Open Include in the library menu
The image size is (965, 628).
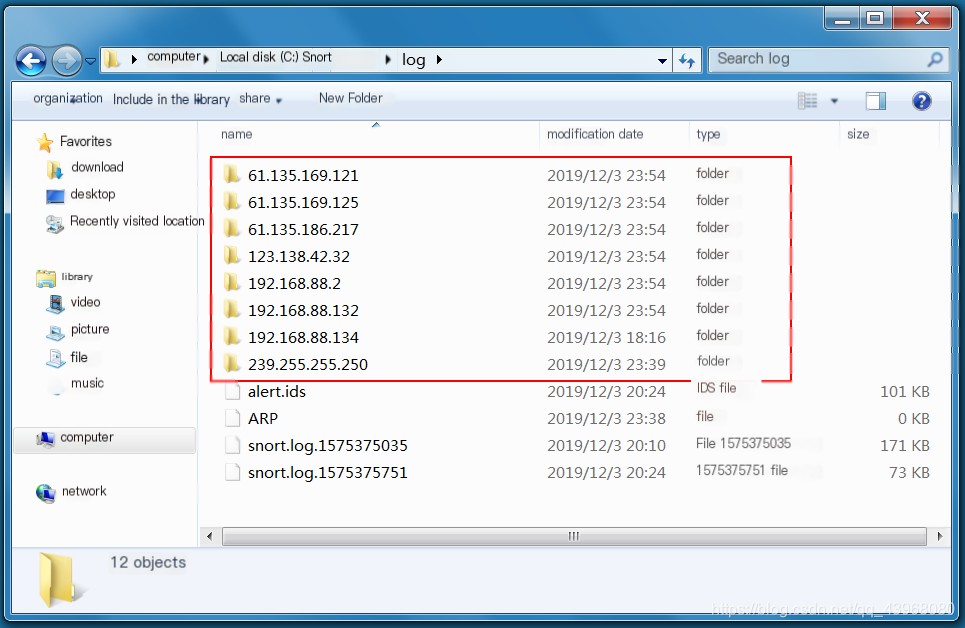(171, 99)
